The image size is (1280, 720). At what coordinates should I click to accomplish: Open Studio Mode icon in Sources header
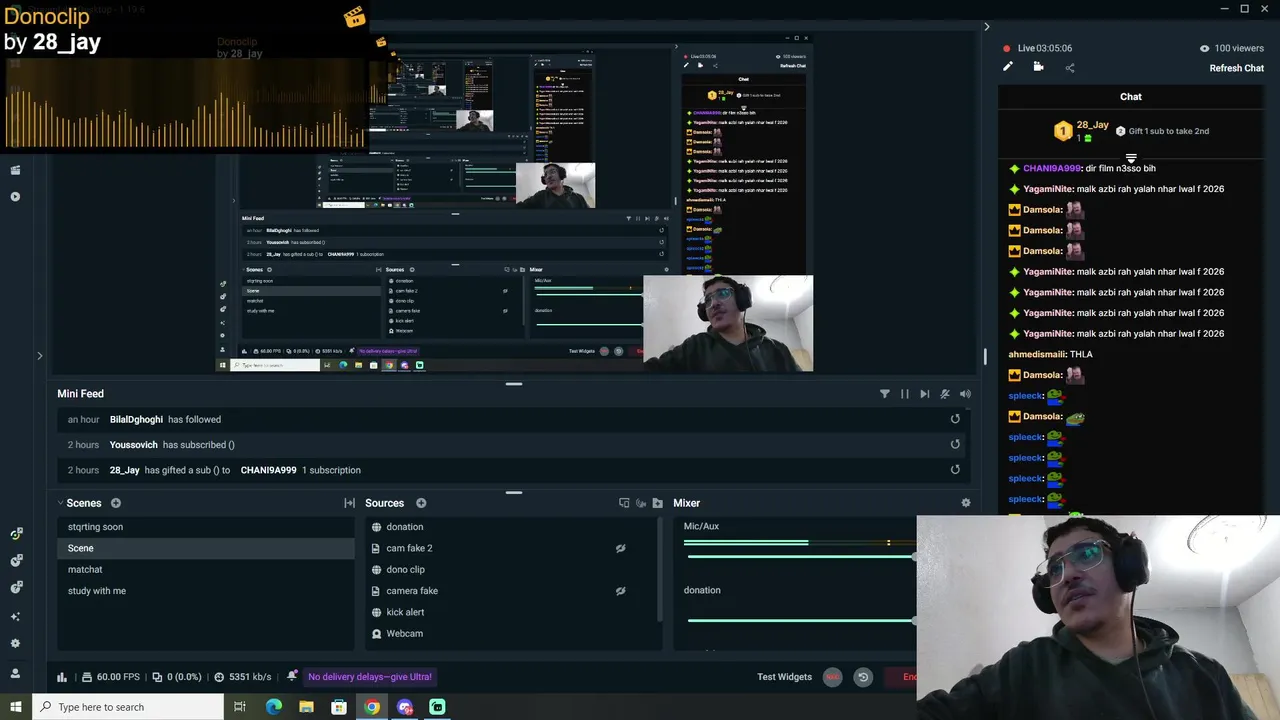click(624, 503)
